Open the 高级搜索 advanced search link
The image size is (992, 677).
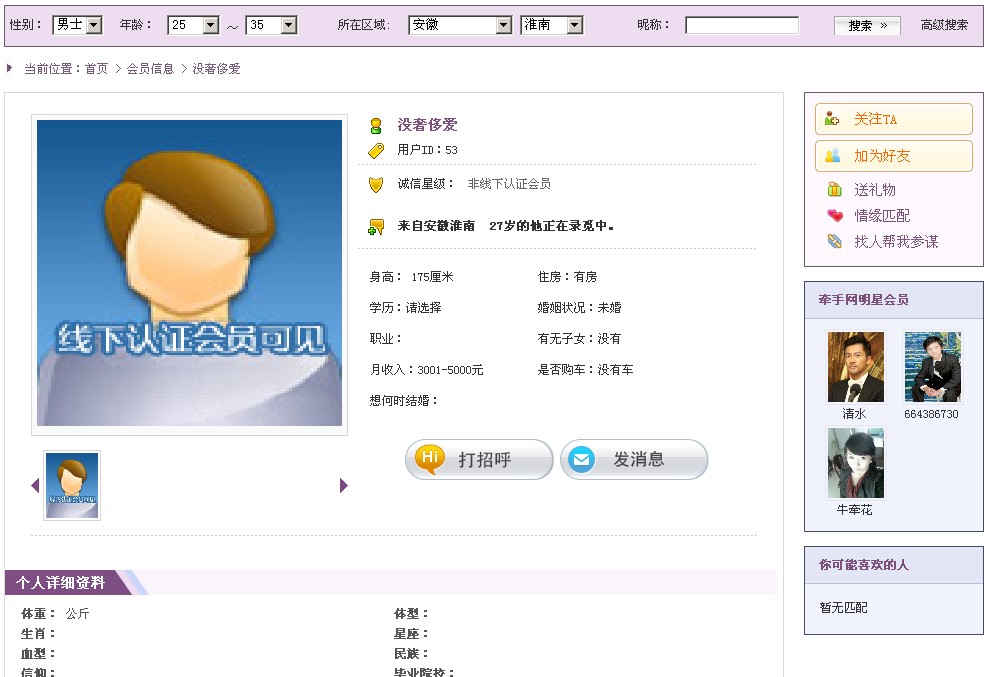pyautogui.click(x=944, y=25)
